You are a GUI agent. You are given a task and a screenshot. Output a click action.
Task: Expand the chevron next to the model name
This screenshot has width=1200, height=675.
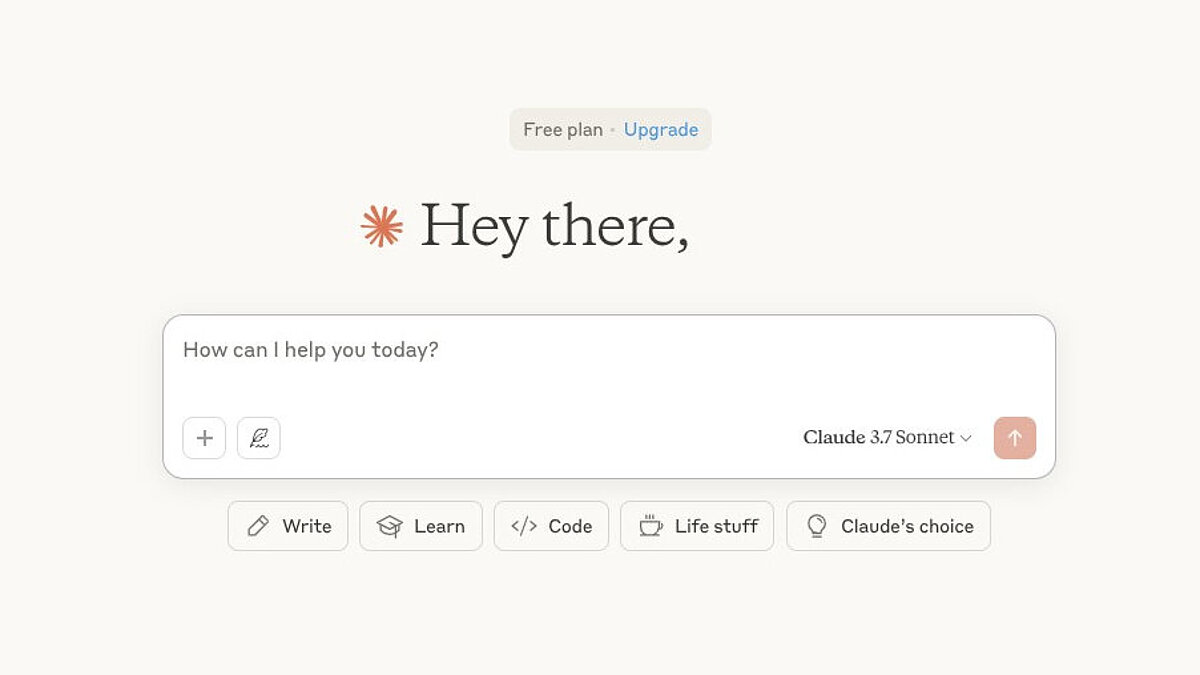coord(966,438)
